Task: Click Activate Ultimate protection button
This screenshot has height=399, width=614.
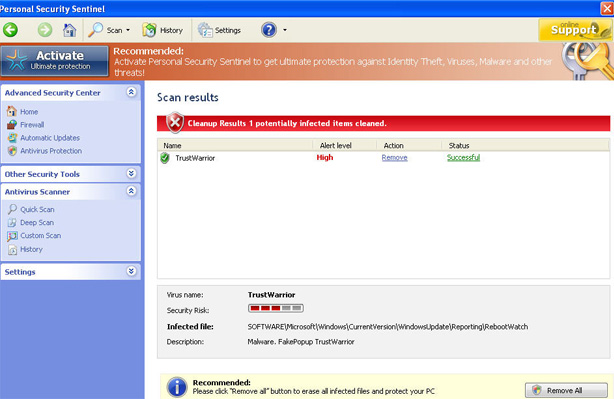Action: (x=54, y=61)
